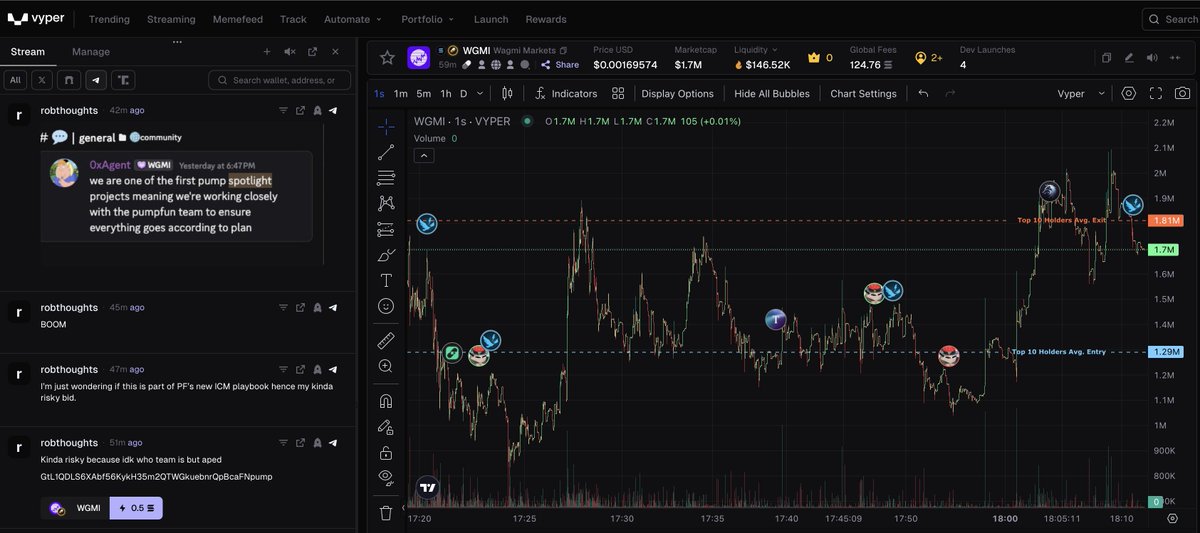This screenshot has height=533, width=1200.
Task: Open the Memefeed page
Action: 238,19
